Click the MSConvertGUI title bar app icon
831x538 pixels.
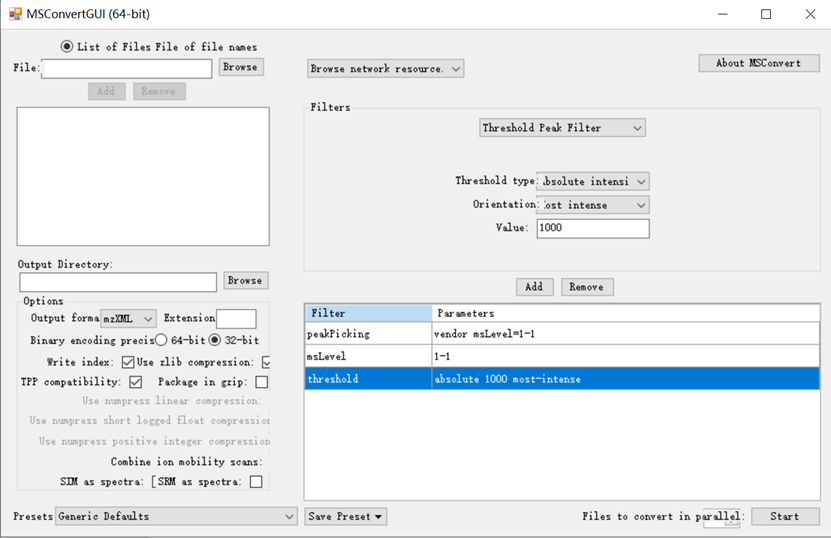pos(15,15)
